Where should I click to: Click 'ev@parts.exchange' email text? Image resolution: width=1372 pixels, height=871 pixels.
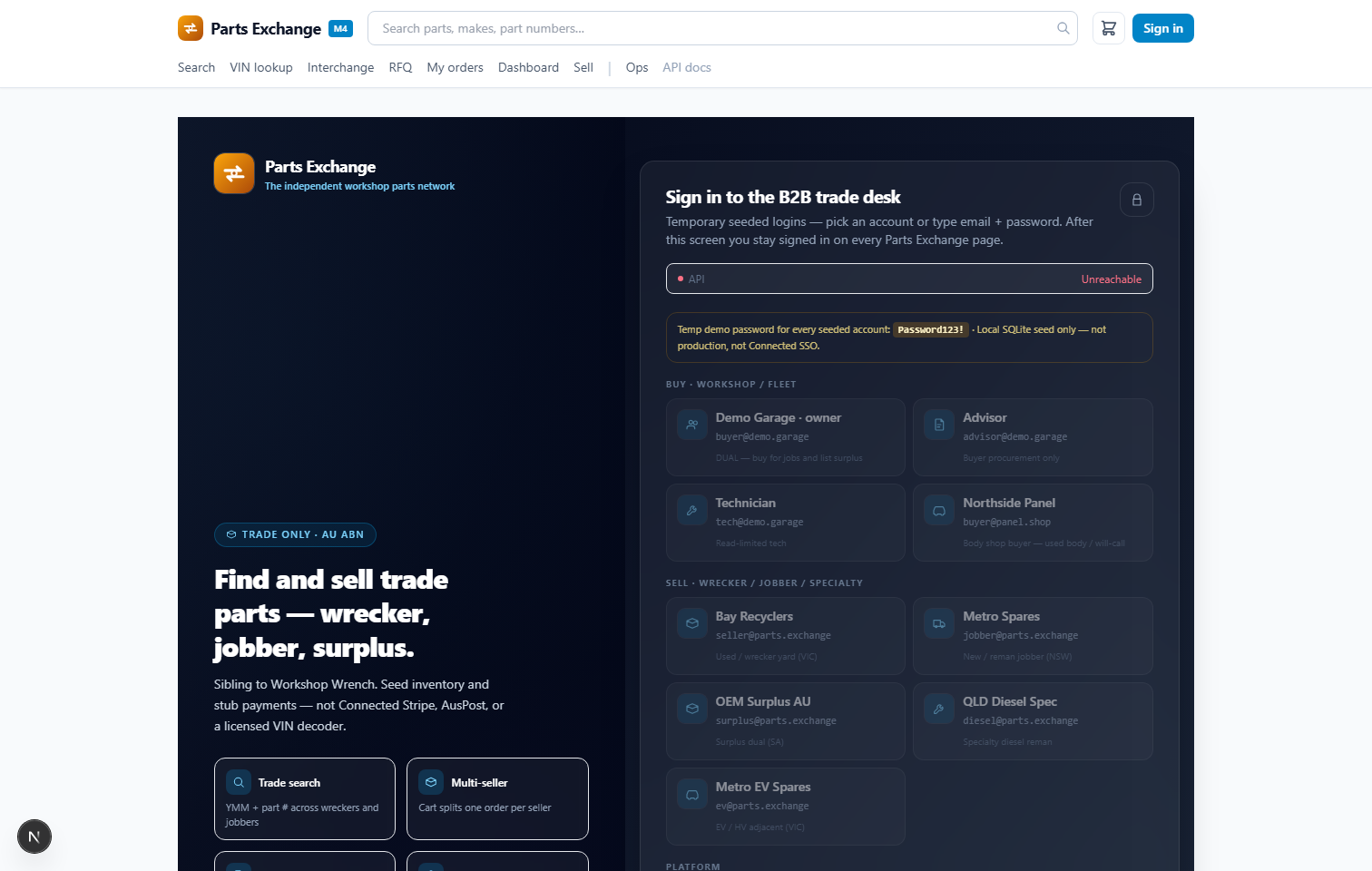[x=762, y=806]
